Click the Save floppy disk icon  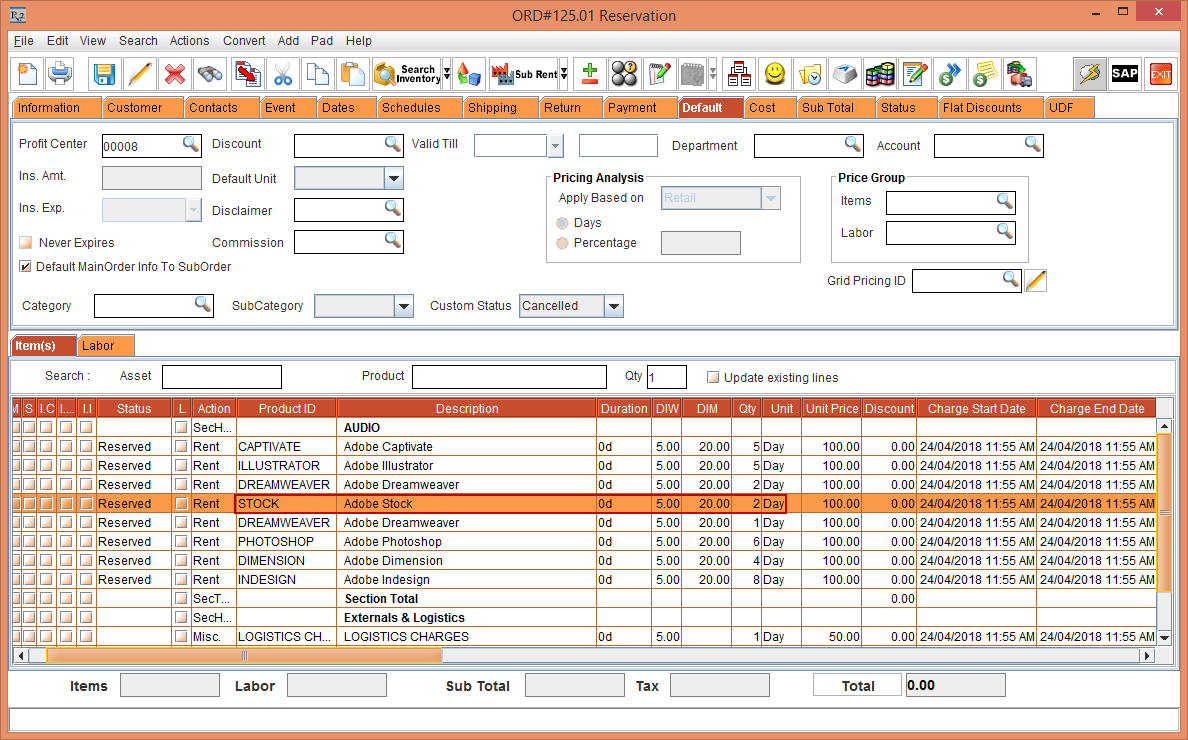tap(104, 74)
